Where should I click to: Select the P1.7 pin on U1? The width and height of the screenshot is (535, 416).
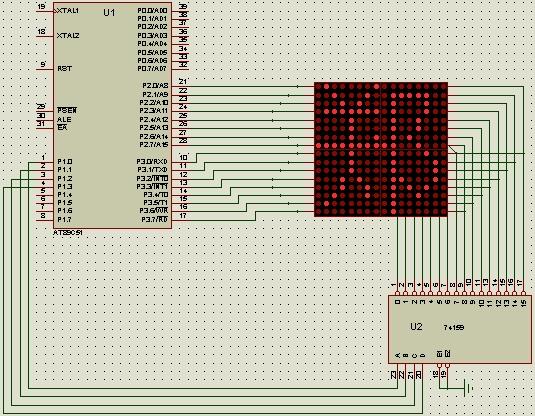(64, 219)
